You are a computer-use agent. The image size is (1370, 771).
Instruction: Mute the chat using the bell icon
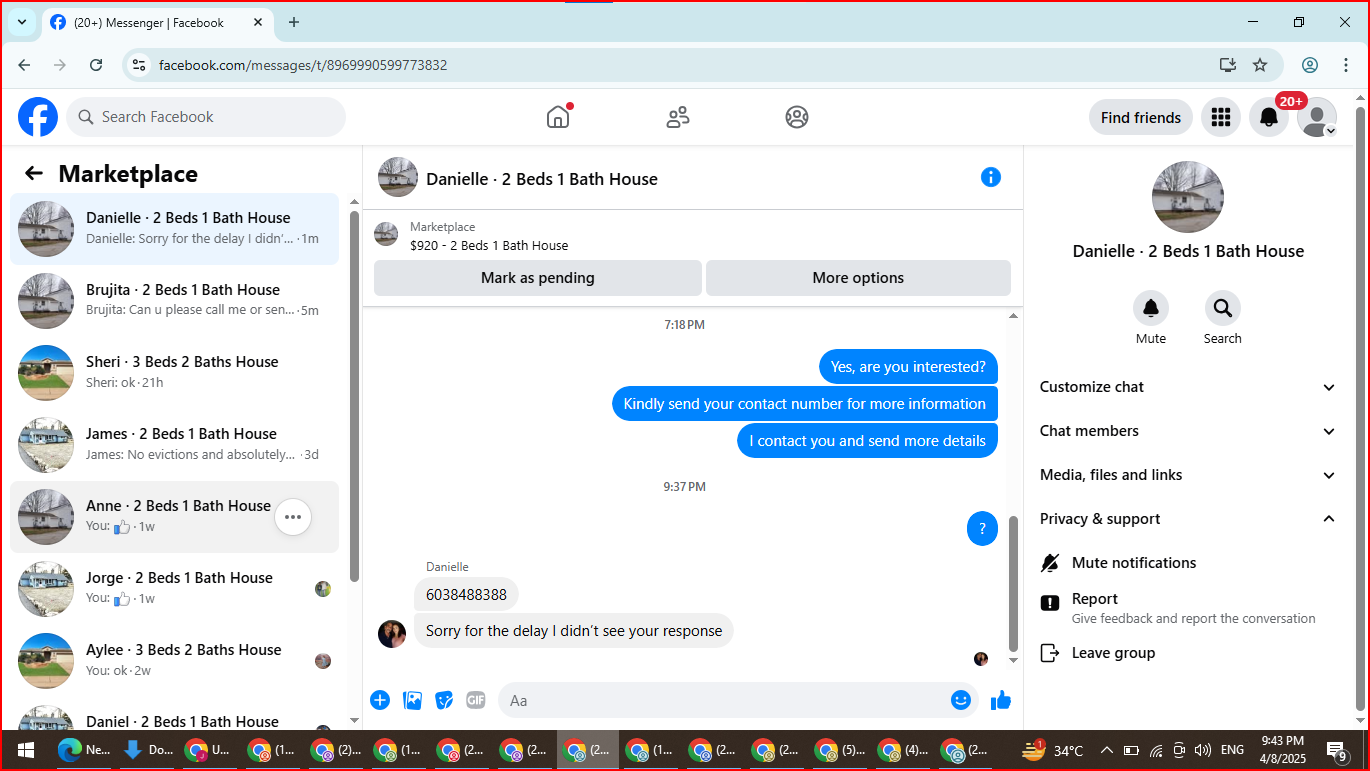click(1151, 308)
